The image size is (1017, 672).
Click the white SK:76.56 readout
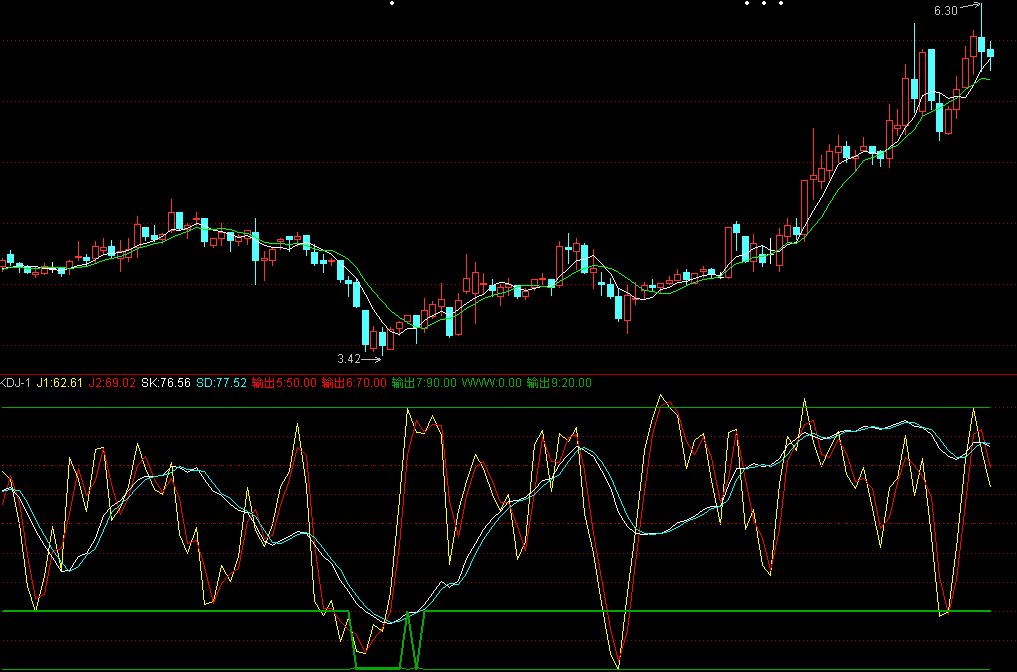[166, 382]
